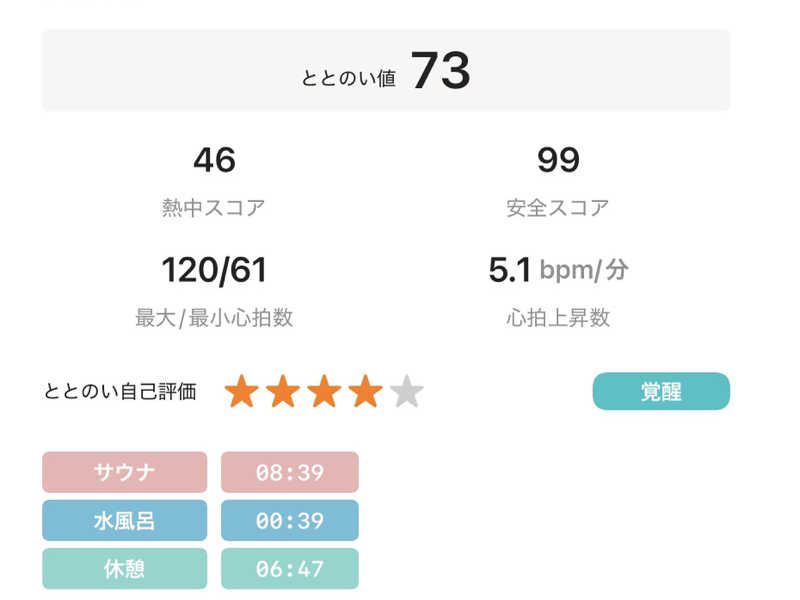
Task: Click the ととのい自己評価 label
Action: 120,391
